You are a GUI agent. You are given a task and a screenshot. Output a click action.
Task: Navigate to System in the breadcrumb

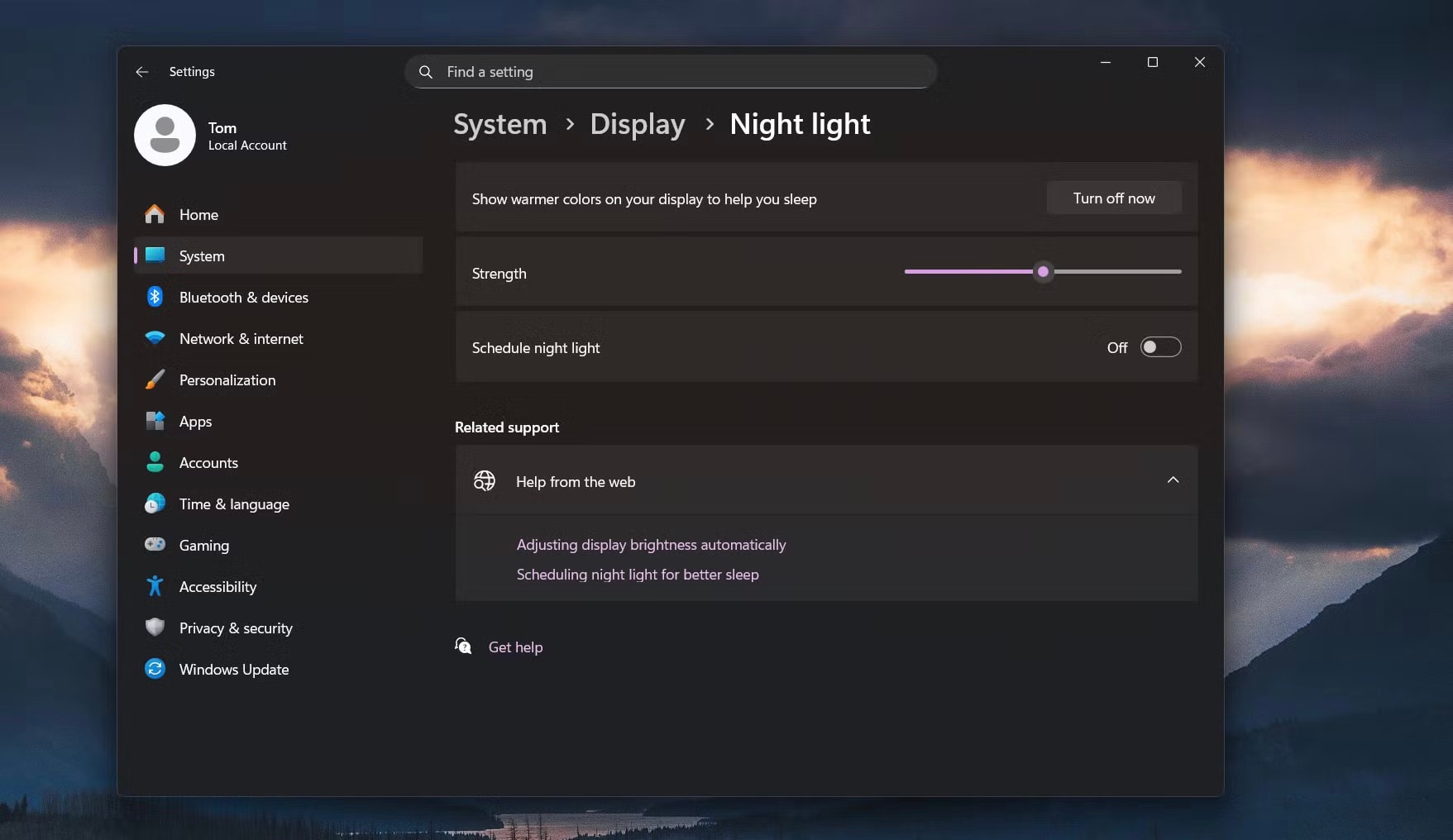pos(499,124)
